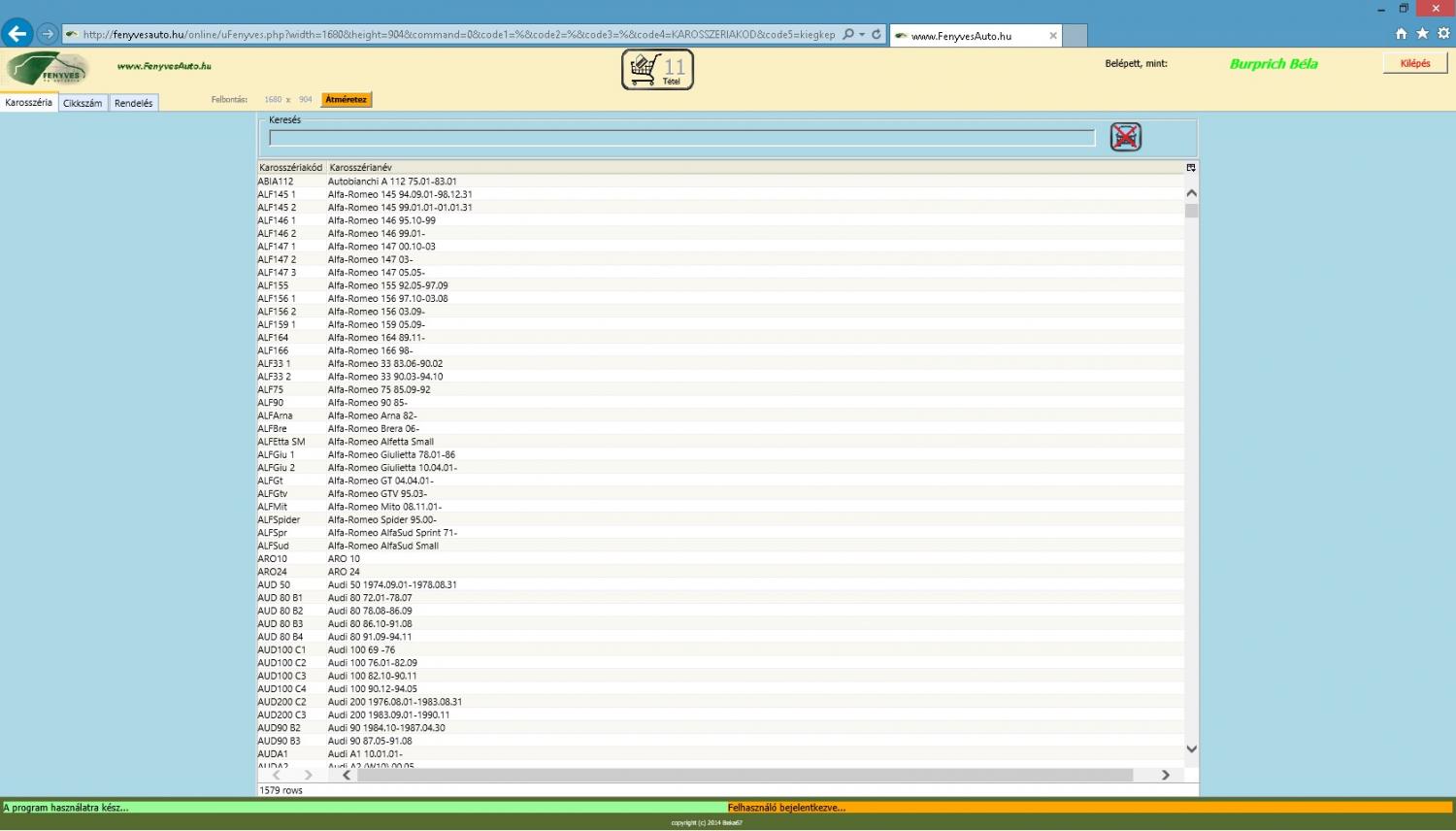Expand the address bar search dropdown arrow
Screen dimensions: 1456x831
[862, 34]
